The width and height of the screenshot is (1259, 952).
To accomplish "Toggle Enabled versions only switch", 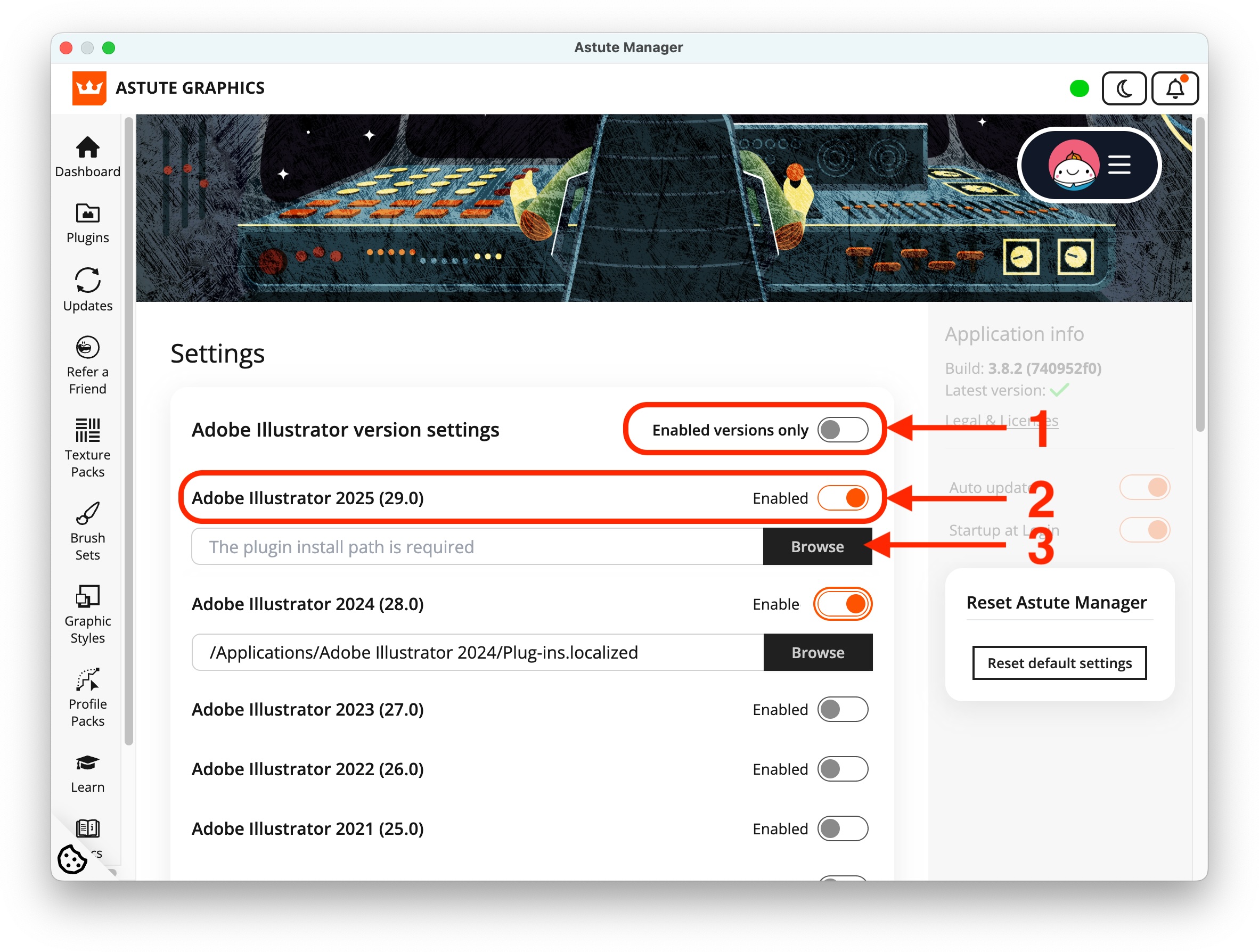I will coord(843,430).
